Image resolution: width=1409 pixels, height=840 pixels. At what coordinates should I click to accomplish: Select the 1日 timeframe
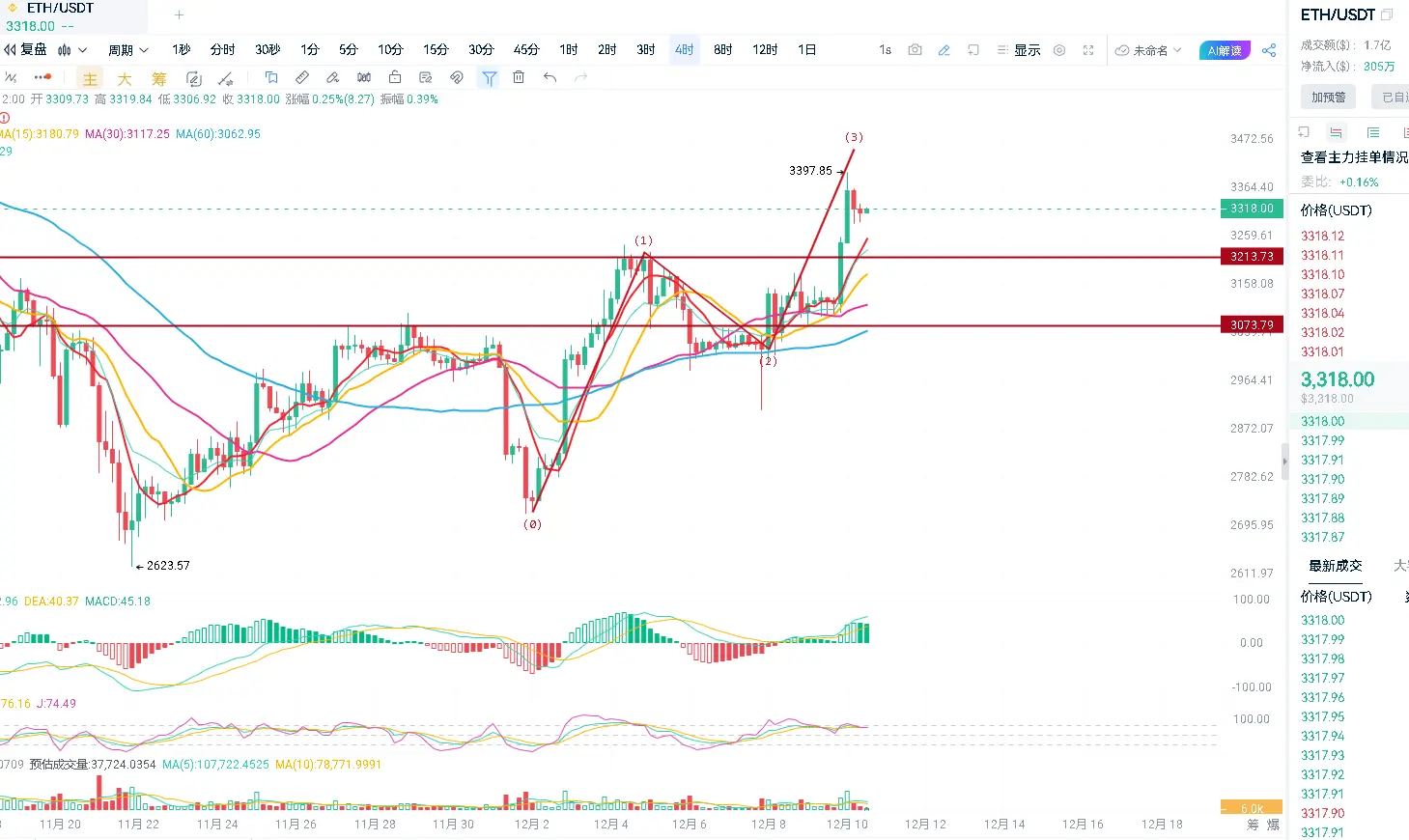click(x=807, y=50)
